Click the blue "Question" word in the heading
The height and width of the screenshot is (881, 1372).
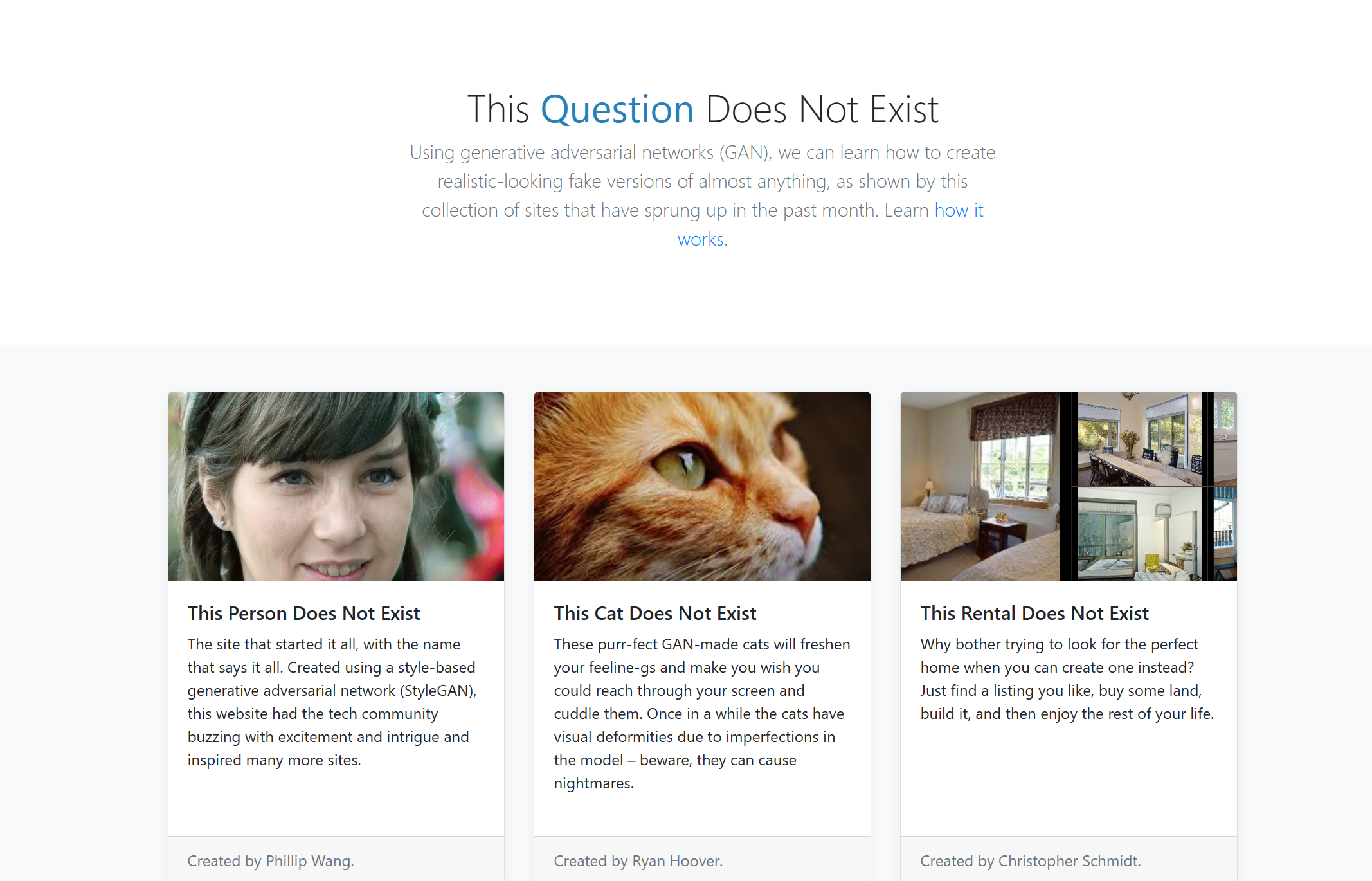pyautogui.click(x=617, y=109)
